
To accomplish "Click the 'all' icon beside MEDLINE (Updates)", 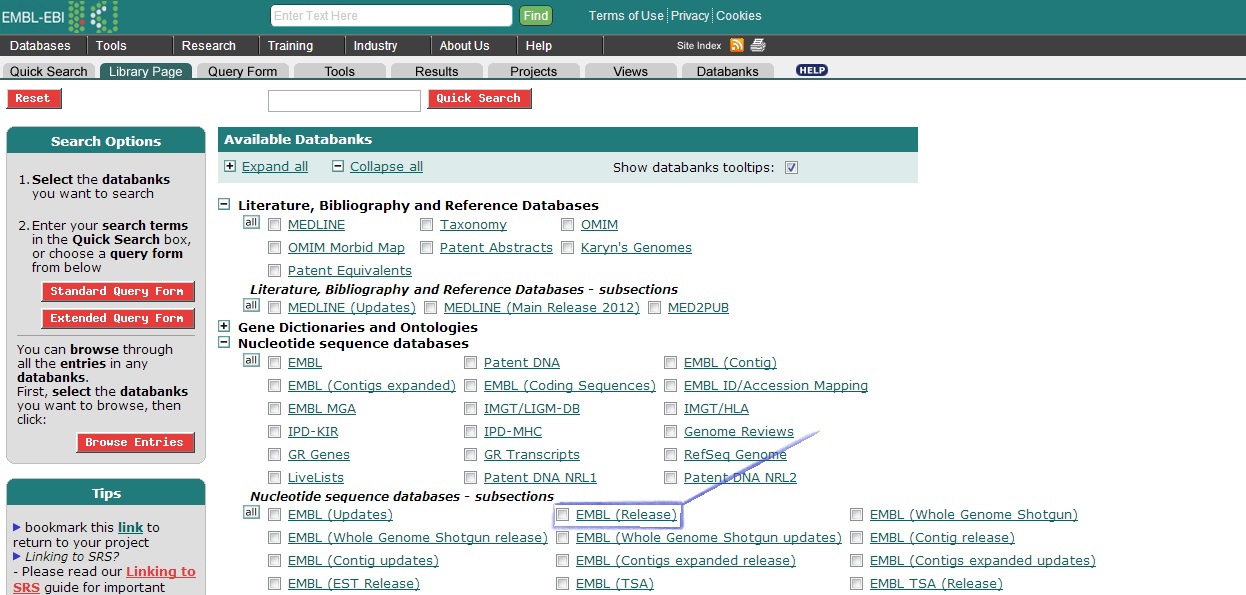I will (251, 306).
